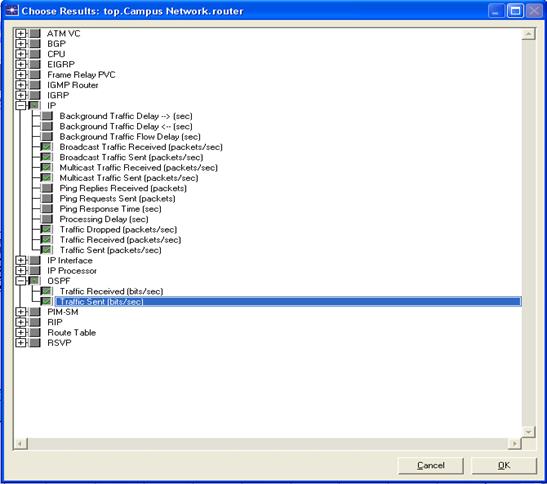Click the IP Interface category status icon

click(x=35, y=260)
